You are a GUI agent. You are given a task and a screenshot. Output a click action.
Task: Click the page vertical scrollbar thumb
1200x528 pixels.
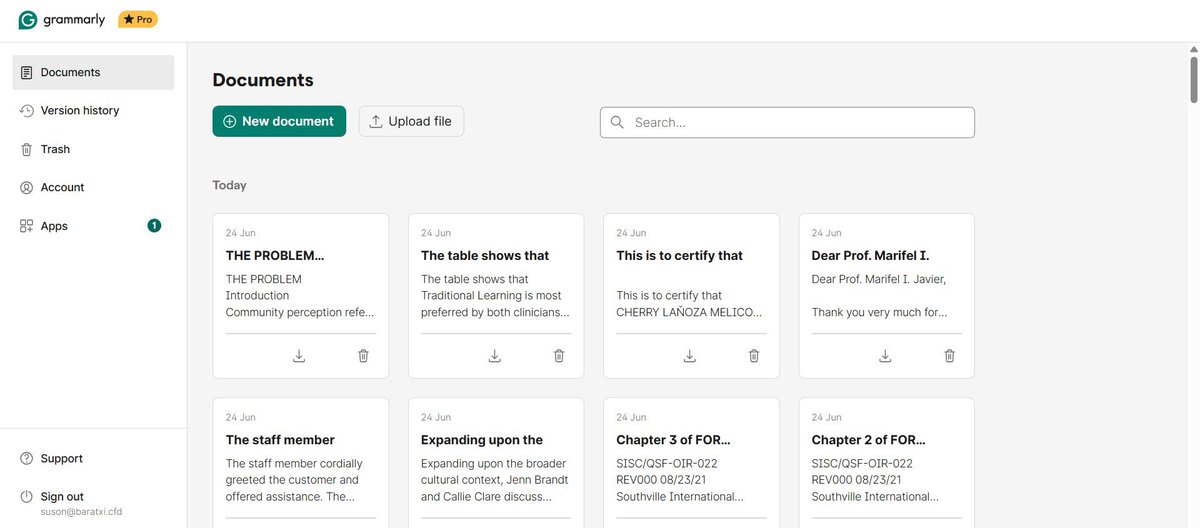1194,79
